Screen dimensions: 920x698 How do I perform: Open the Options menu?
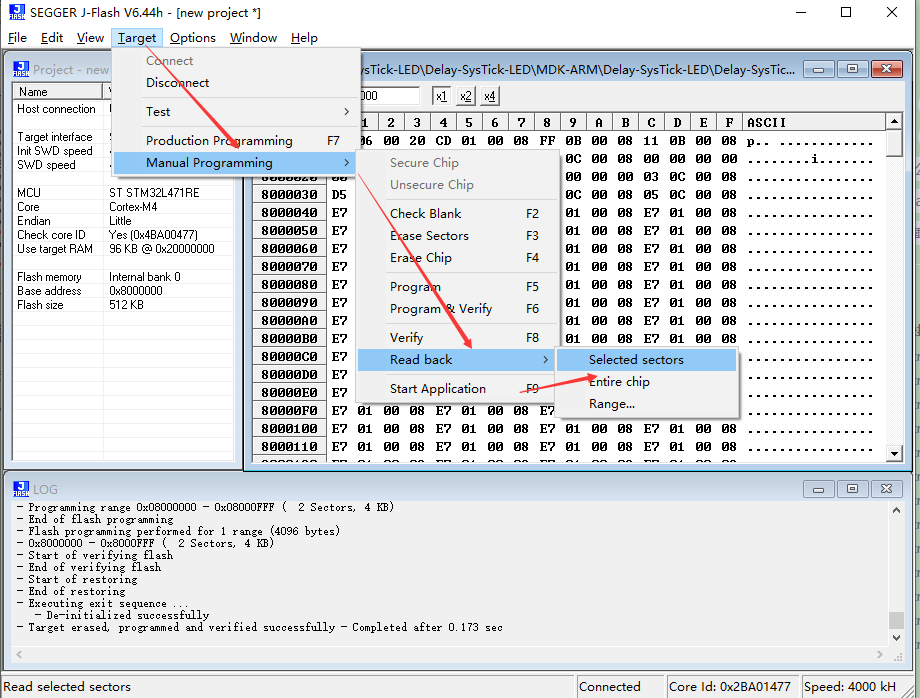(192, 38)
